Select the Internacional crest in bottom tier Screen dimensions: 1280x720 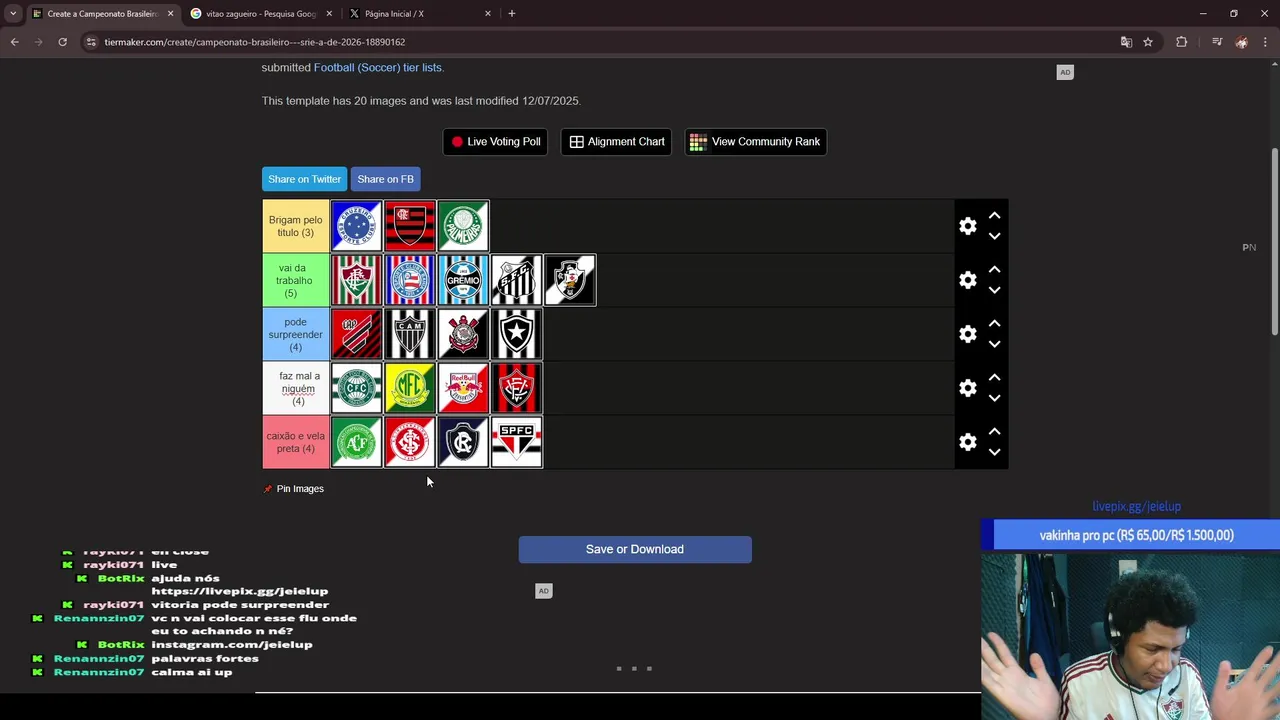click(410, 442)
